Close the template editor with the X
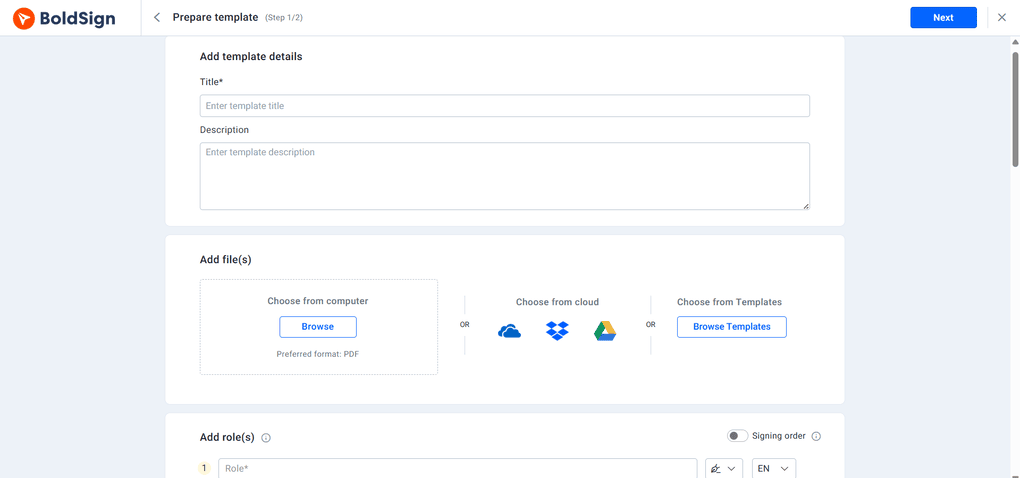The height and width of the screenshot is (478, 1020). coord(1001,17)
